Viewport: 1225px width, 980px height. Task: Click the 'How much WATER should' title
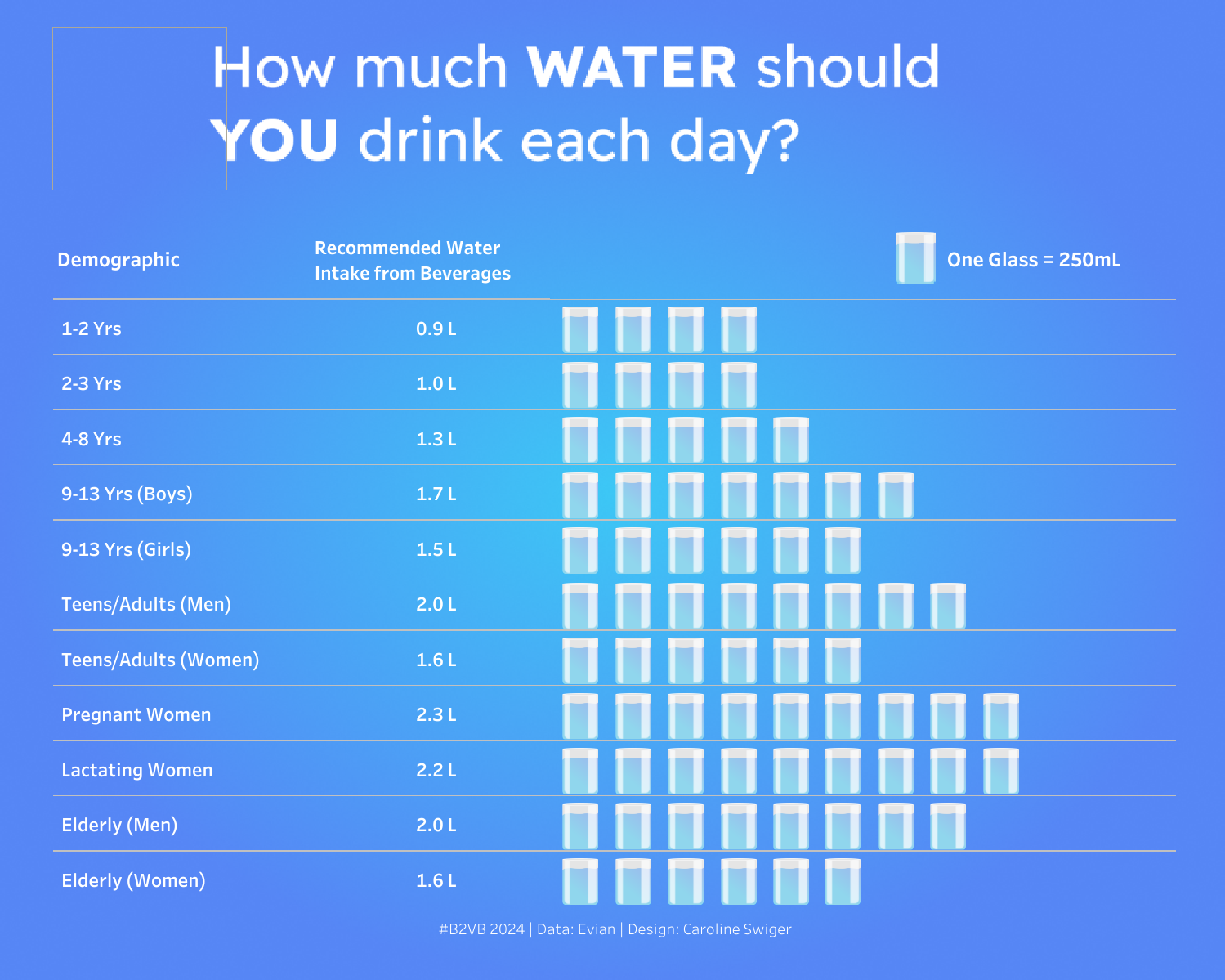(x=575, y=67)
